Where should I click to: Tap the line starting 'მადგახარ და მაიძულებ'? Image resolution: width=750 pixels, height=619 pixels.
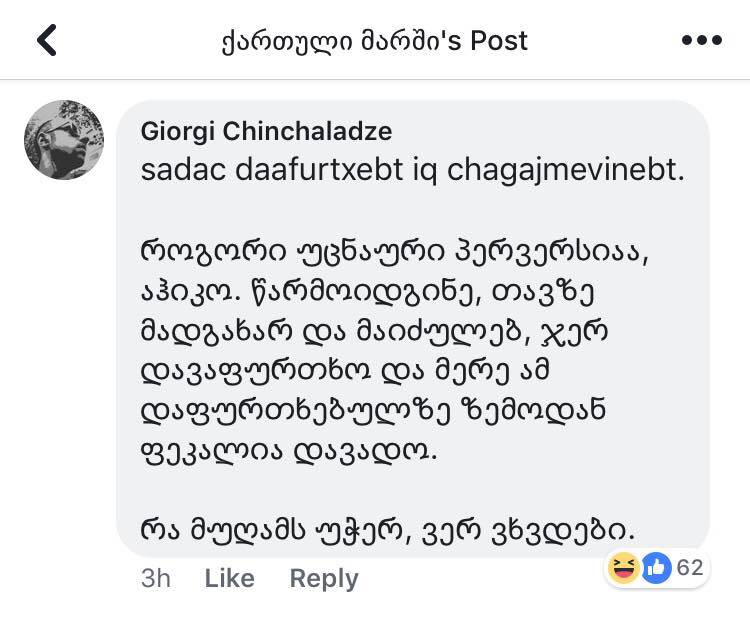pos(375,331)
